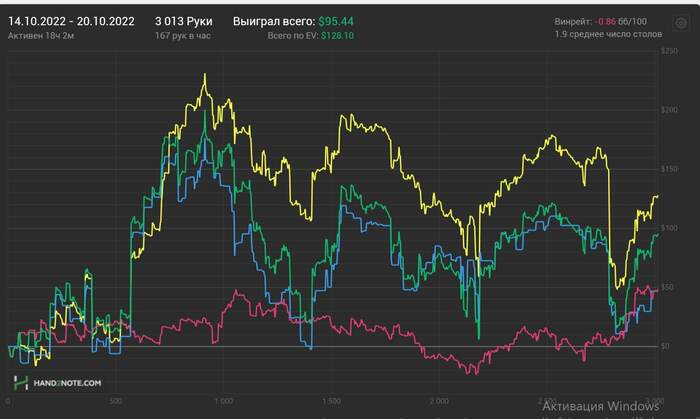Click the 'Винрейт' winrate label
Viewport: 700px width, 419px height.
click(x=573, y=21)
